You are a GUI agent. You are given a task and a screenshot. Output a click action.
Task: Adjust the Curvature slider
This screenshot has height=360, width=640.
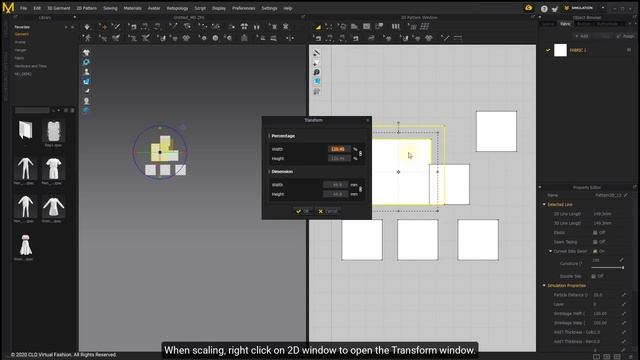[608, 268]
